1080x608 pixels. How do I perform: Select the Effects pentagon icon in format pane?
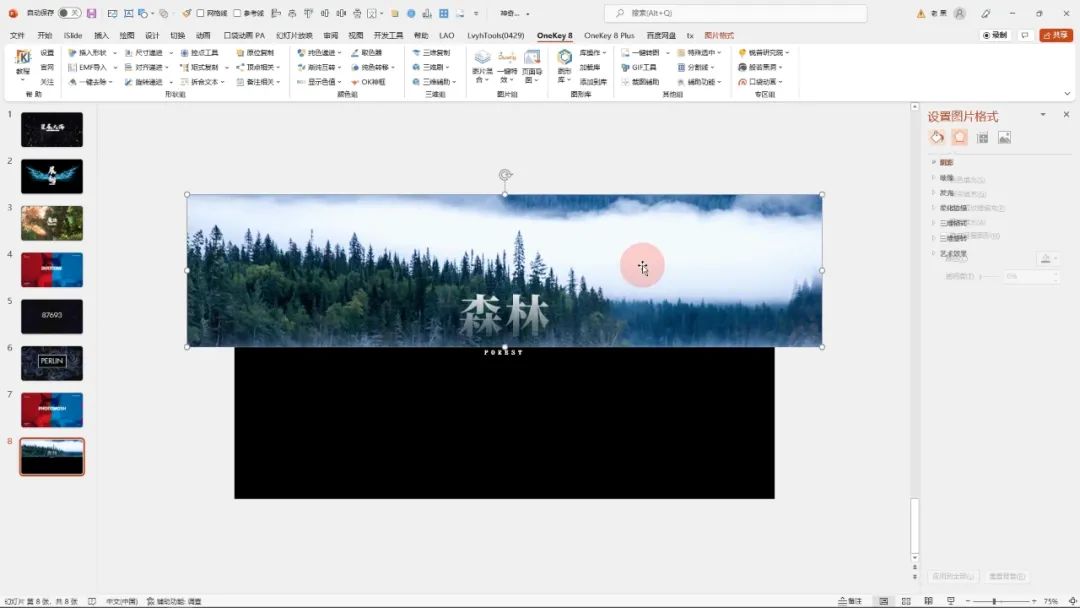point(960,137)
